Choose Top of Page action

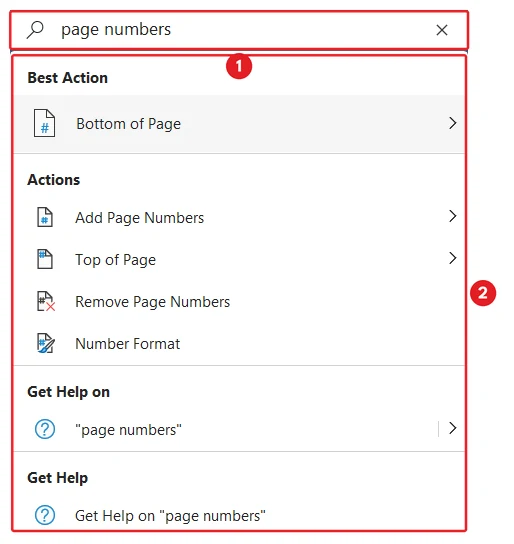click(239, 260)
